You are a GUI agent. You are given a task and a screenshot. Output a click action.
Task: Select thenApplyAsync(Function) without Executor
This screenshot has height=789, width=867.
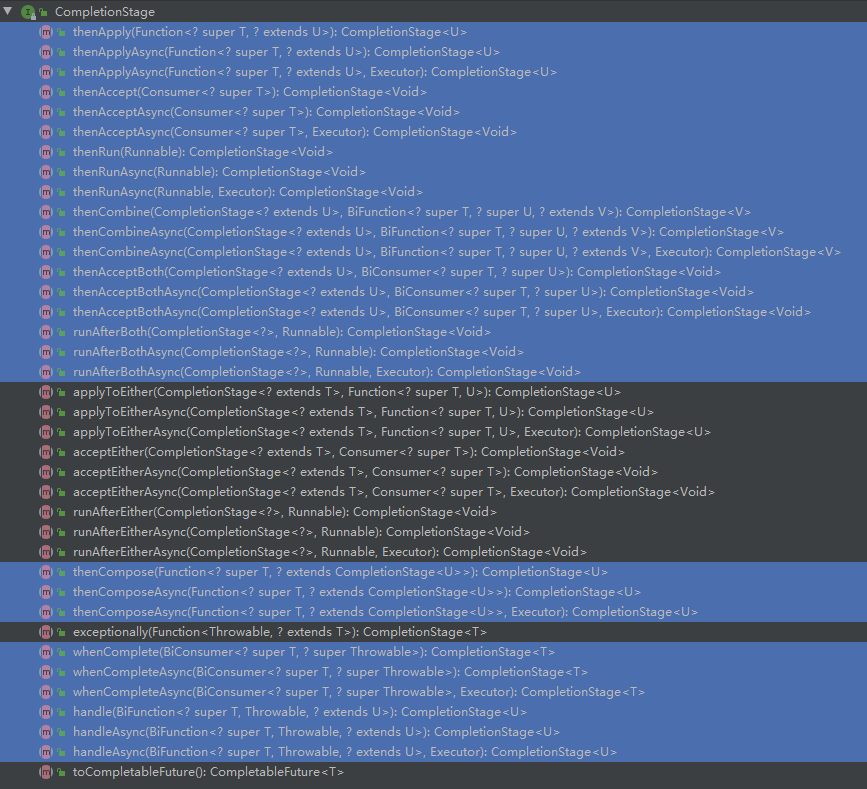(286, 52)
